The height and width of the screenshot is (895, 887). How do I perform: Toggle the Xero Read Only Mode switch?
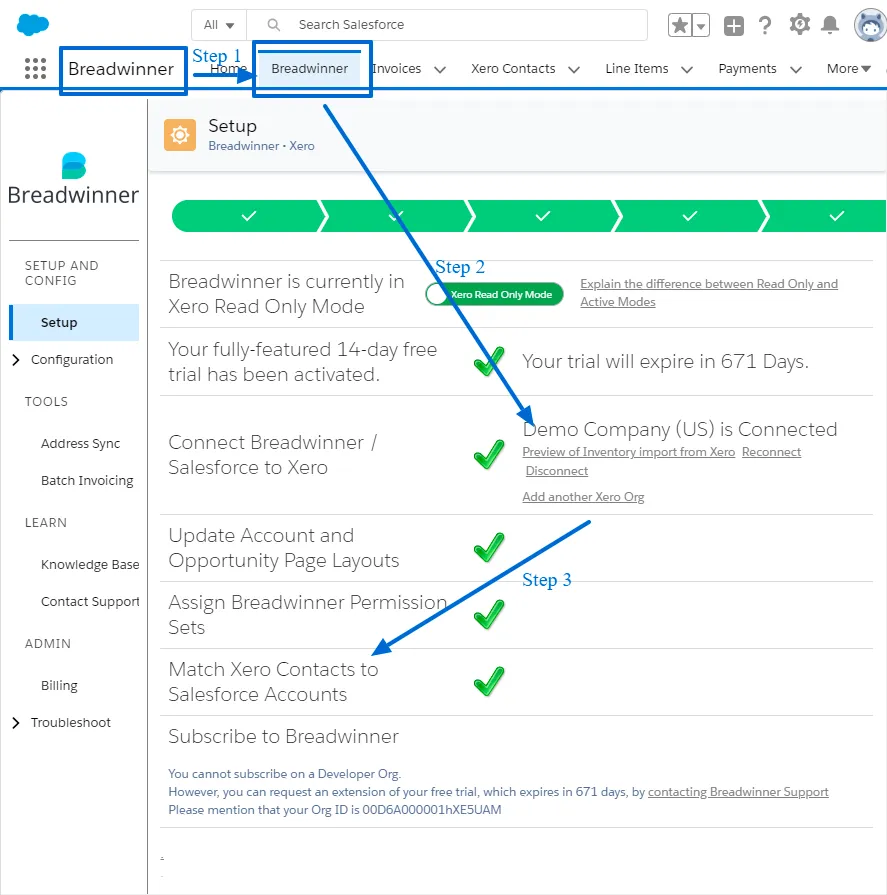pyautogui.click(x=494, y=295)
